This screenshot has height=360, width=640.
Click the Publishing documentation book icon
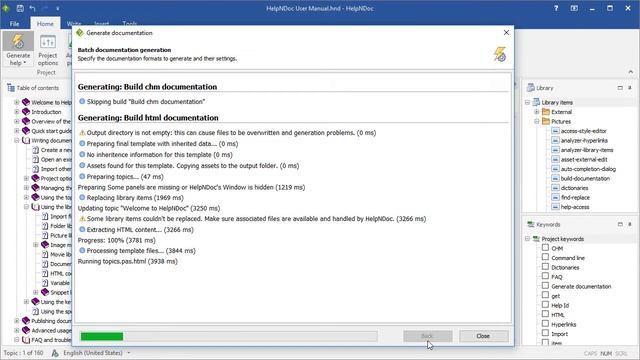(x=26, y=321)
